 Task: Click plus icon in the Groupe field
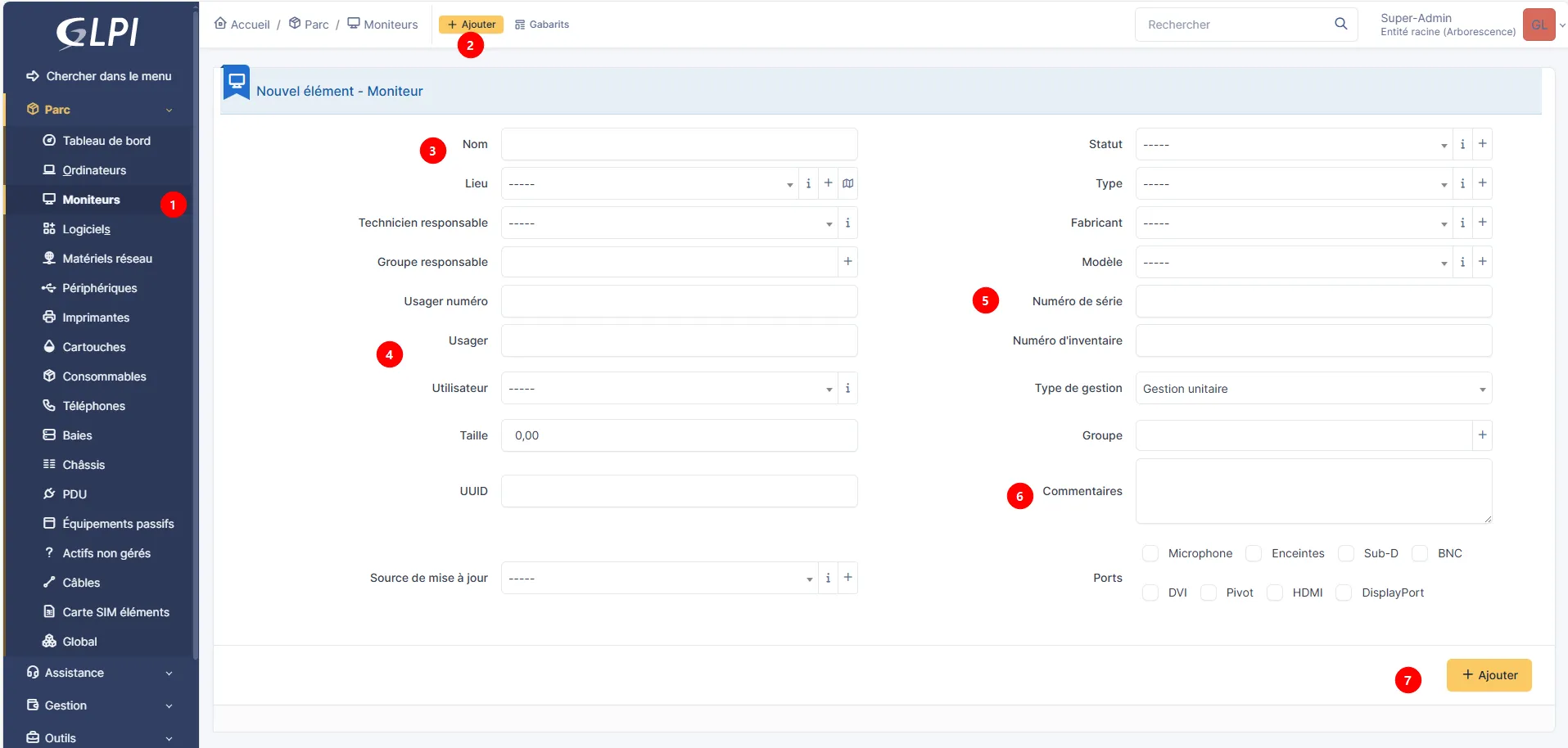[x=1482, y=435]
